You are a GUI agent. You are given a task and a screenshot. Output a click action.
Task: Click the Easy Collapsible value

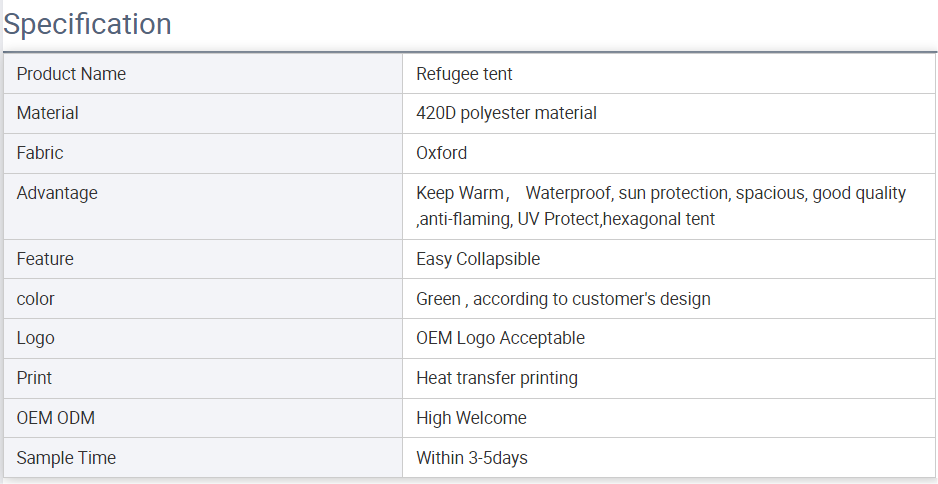pyautogui.click(x=478, y=259)
